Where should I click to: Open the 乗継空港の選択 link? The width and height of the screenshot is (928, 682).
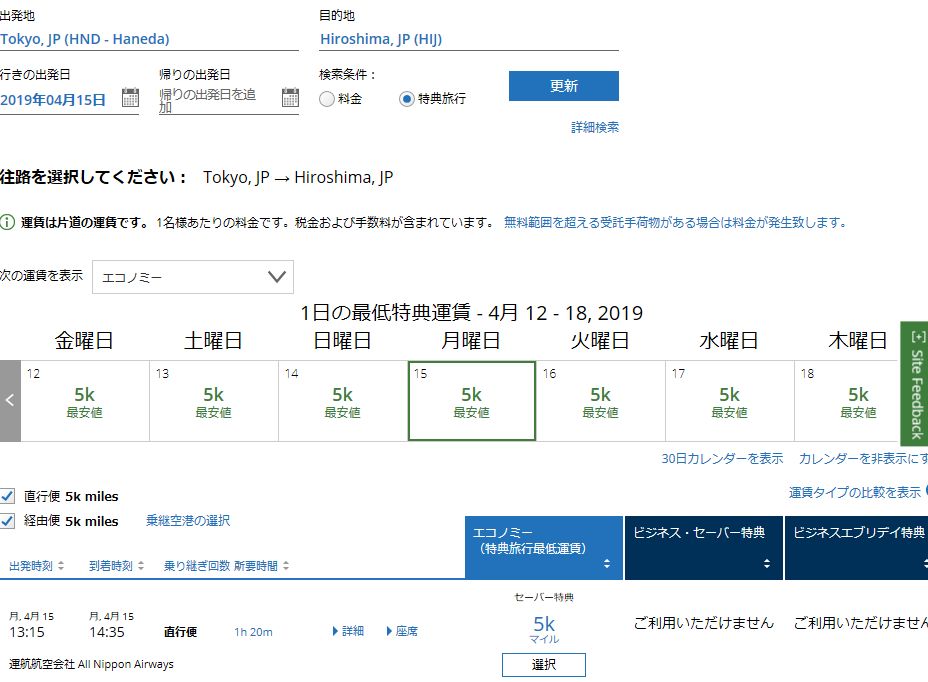click(x=188, y=520)
